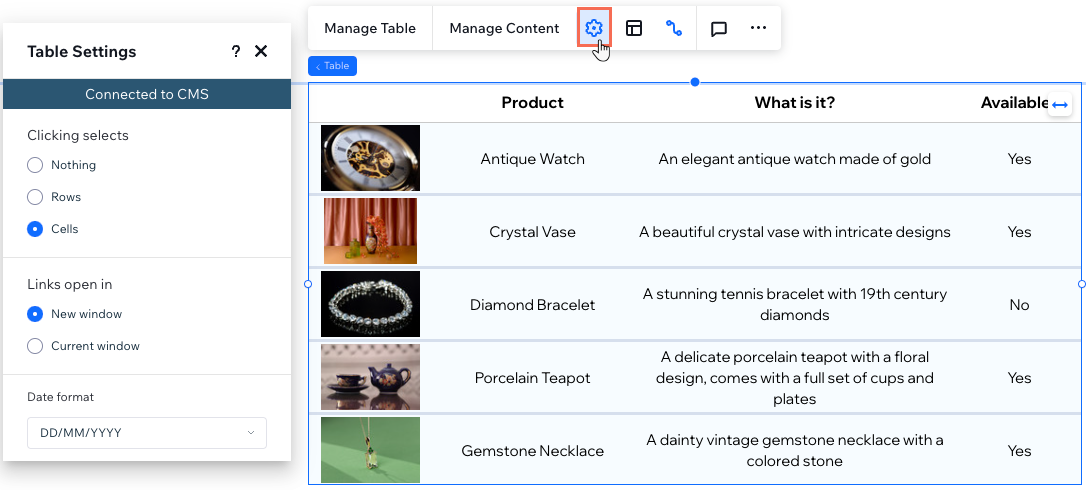
Task: Click the Connected to CMS banner
Action: [x=147, y=94]
